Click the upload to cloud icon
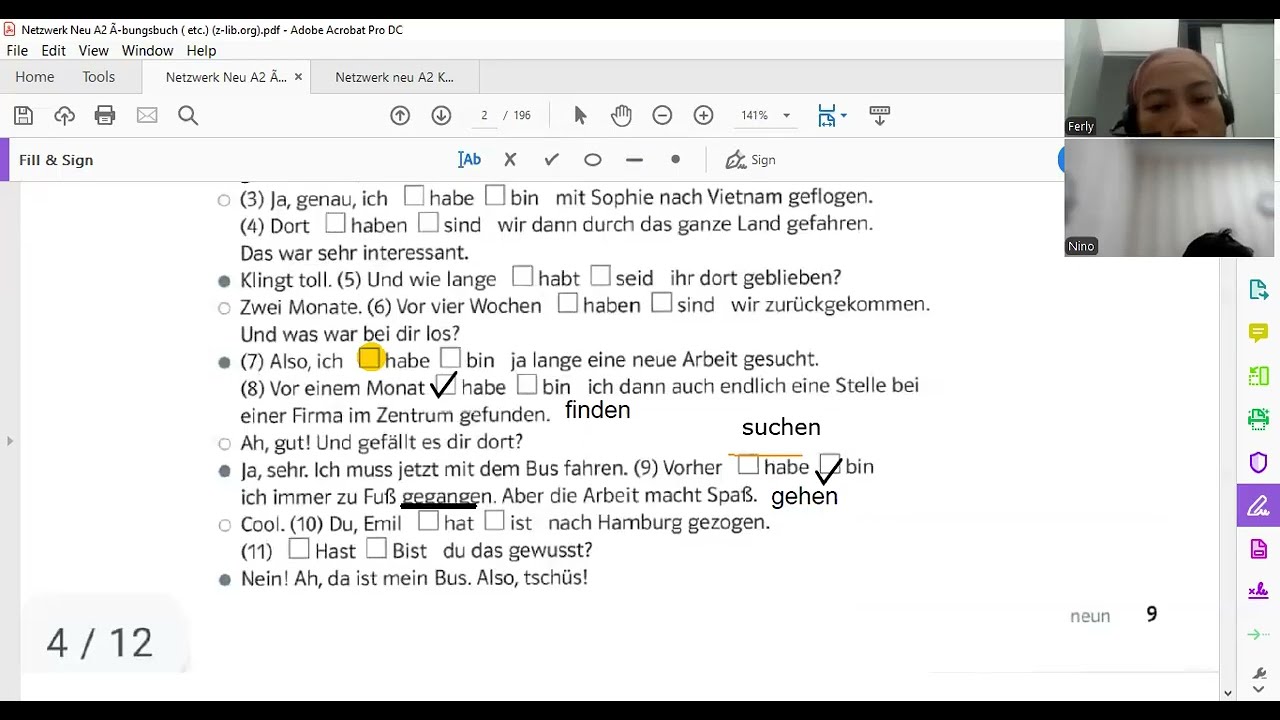The width and height of the screenshot is (1280, 720). point(65,116)
